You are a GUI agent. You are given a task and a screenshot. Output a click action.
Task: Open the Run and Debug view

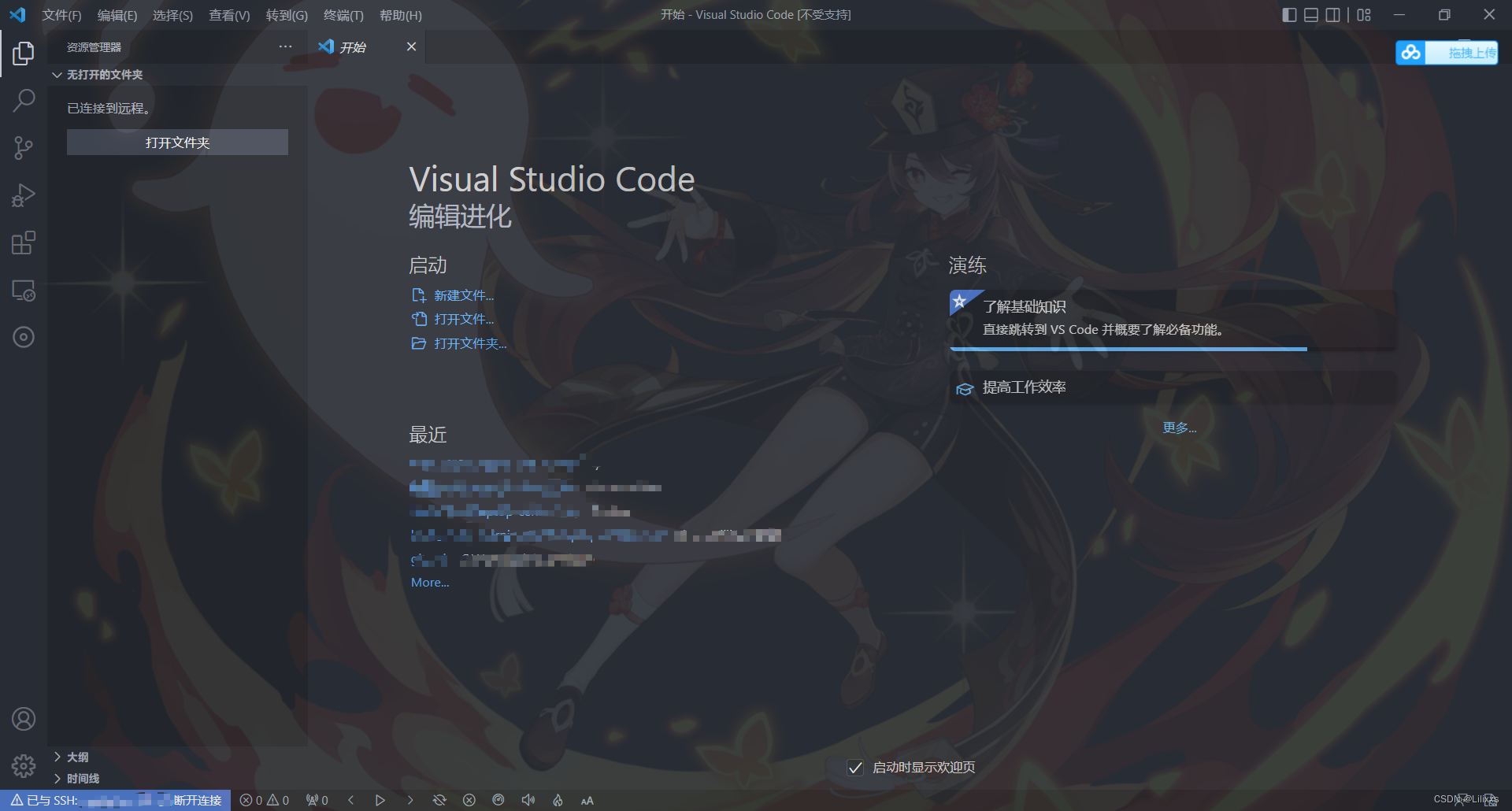23,194
